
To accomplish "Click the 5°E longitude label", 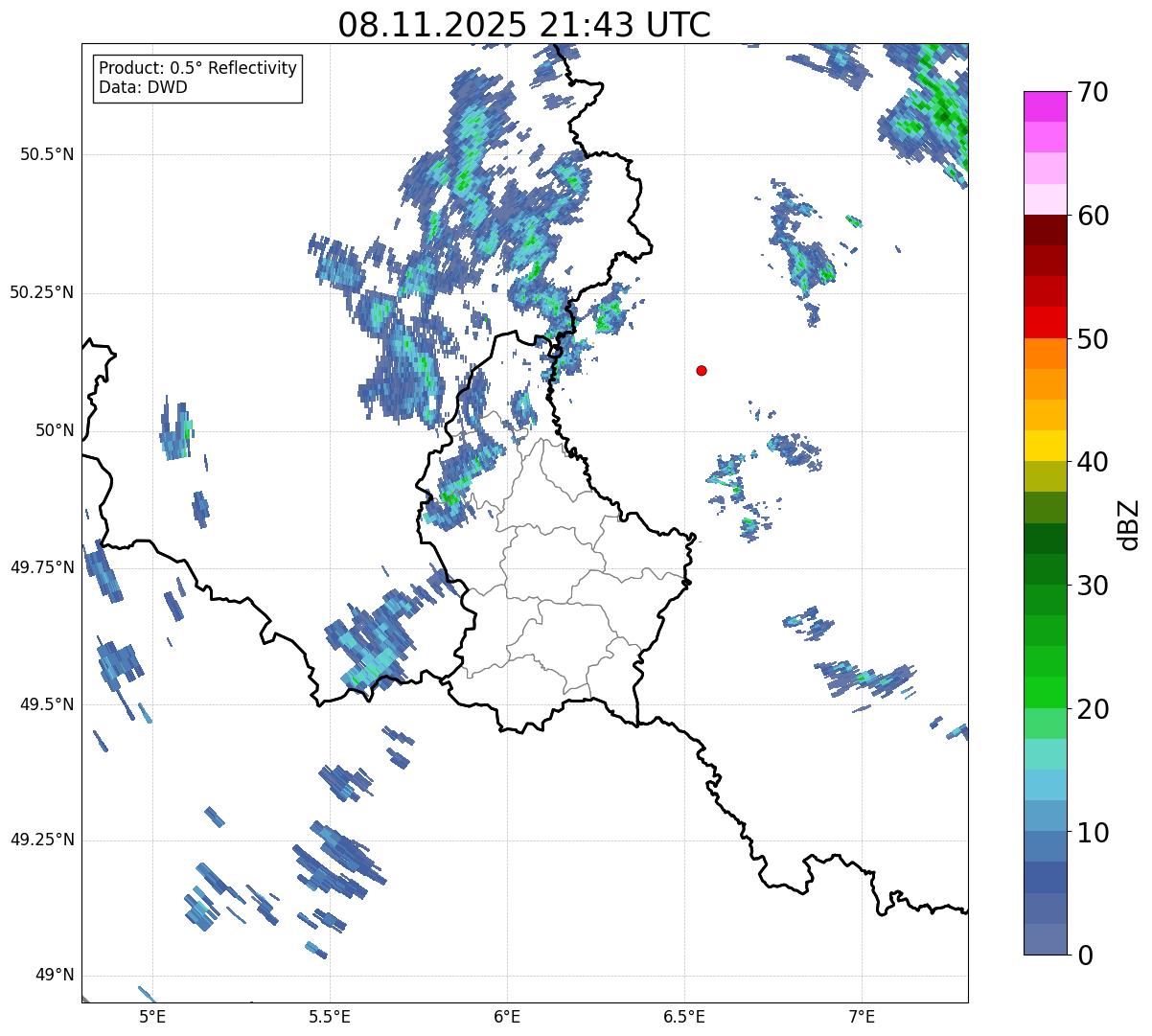I will (x=152, y=1016).
